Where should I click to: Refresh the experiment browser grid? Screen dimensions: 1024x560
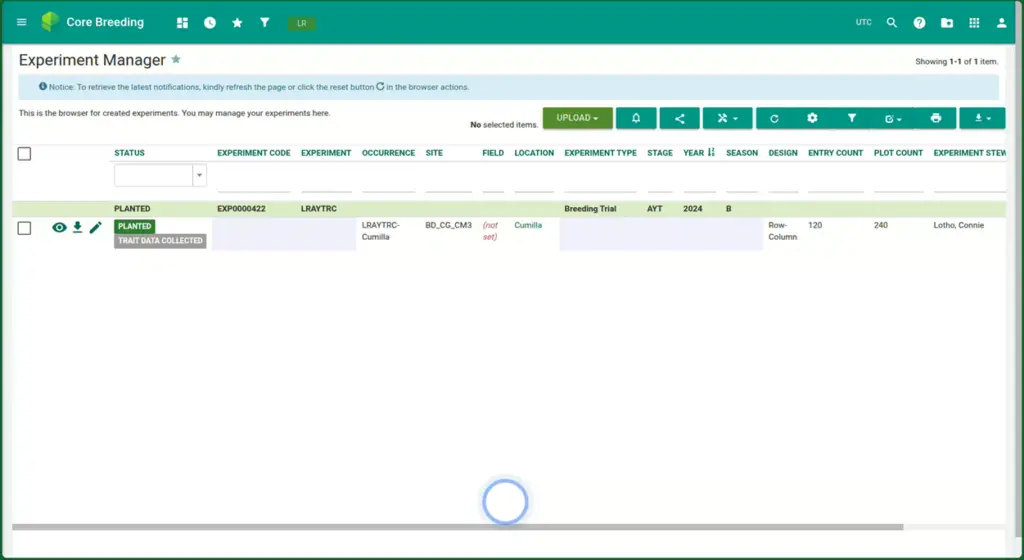pyautogui.click(x=774, y=118)
